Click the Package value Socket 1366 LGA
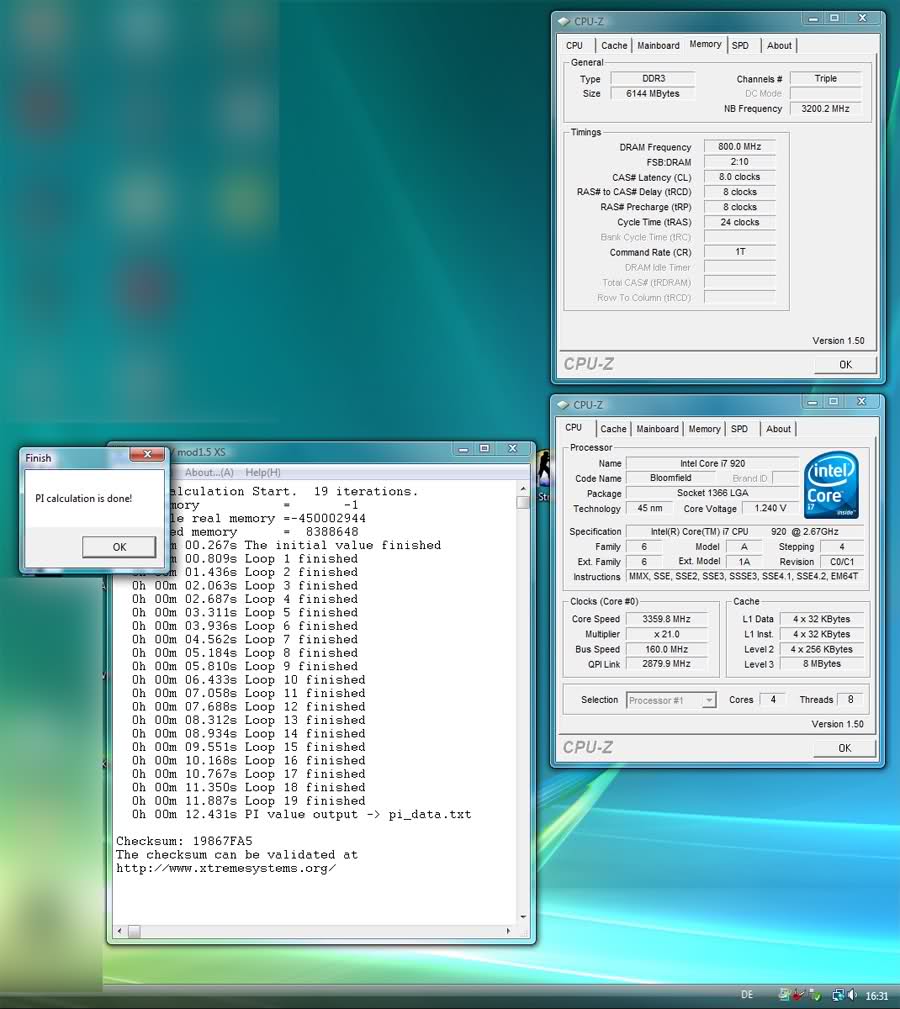 coord(712,493)
